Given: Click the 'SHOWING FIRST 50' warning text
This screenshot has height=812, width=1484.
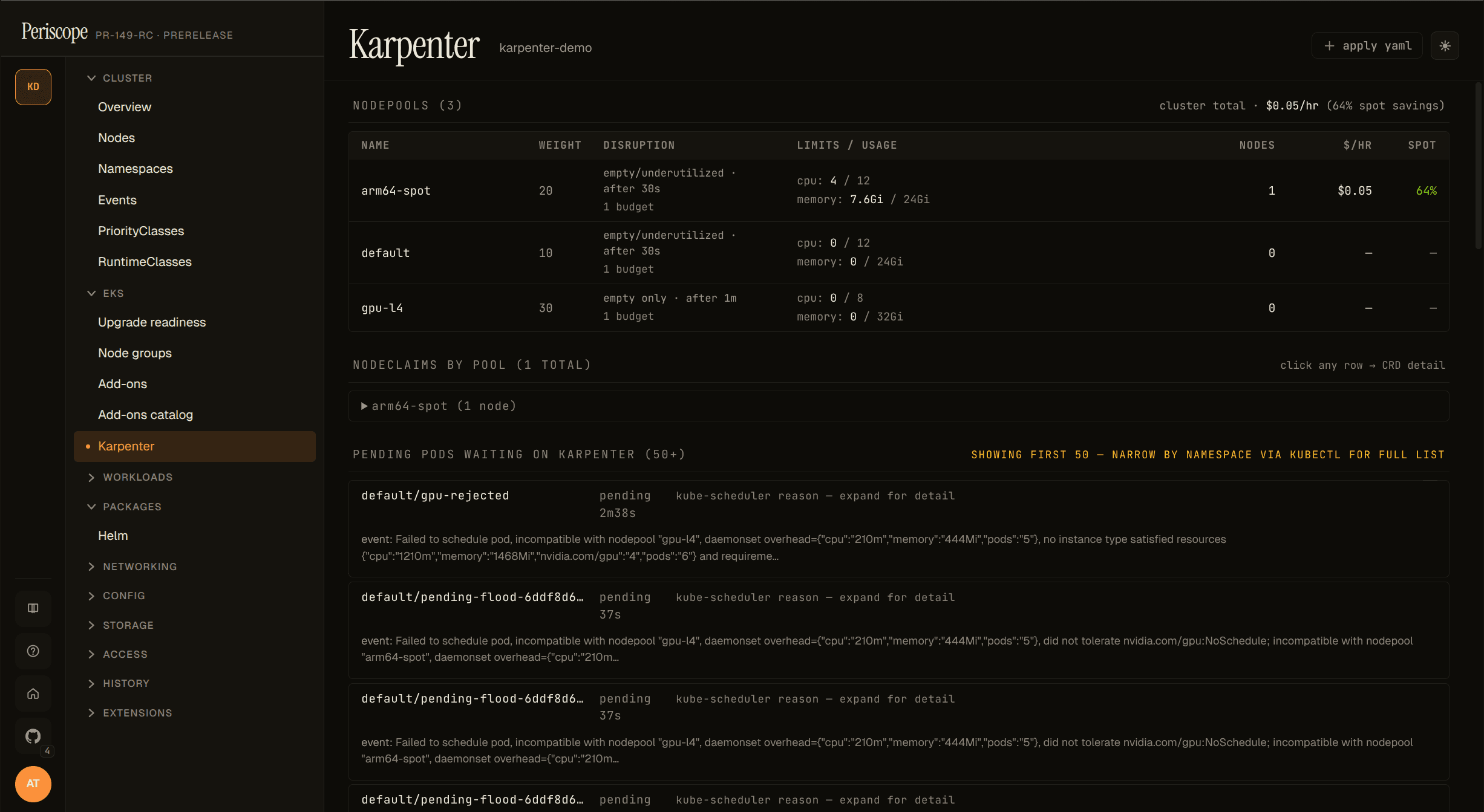Looking at the screenshot, I should tap(1208, 455).
